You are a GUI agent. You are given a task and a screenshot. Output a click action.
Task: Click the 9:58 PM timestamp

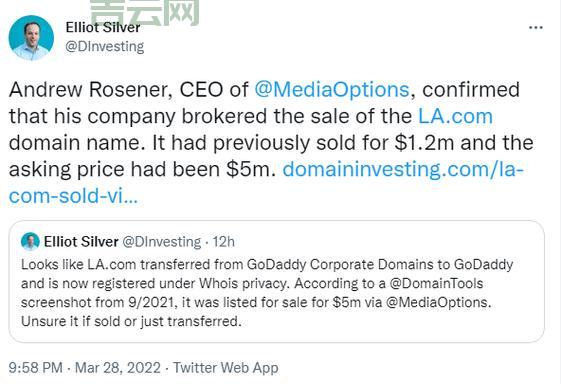click(35, 368)
